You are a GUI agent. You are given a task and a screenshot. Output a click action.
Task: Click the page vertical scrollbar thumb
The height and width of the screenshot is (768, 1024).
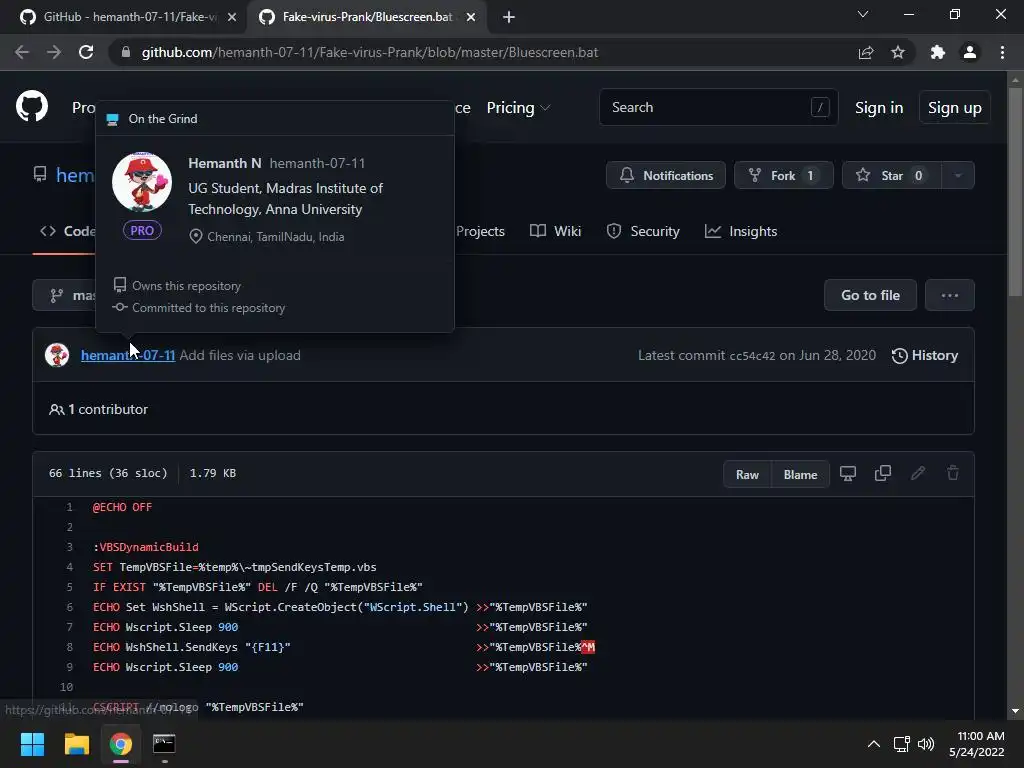click(1015, 191)
